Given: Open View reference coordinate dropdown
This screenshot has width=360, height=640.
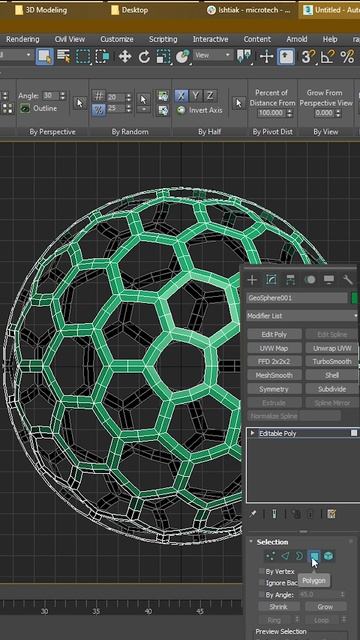Looking at the screenshot, I should [x=213, y=56].
